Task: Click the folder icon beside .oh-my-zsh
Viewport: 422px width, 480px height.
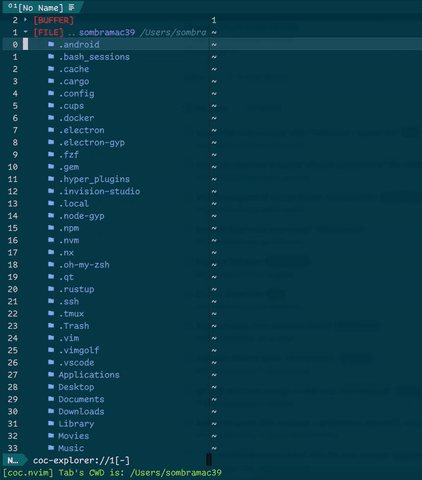Action: click(x=51, y=264)
